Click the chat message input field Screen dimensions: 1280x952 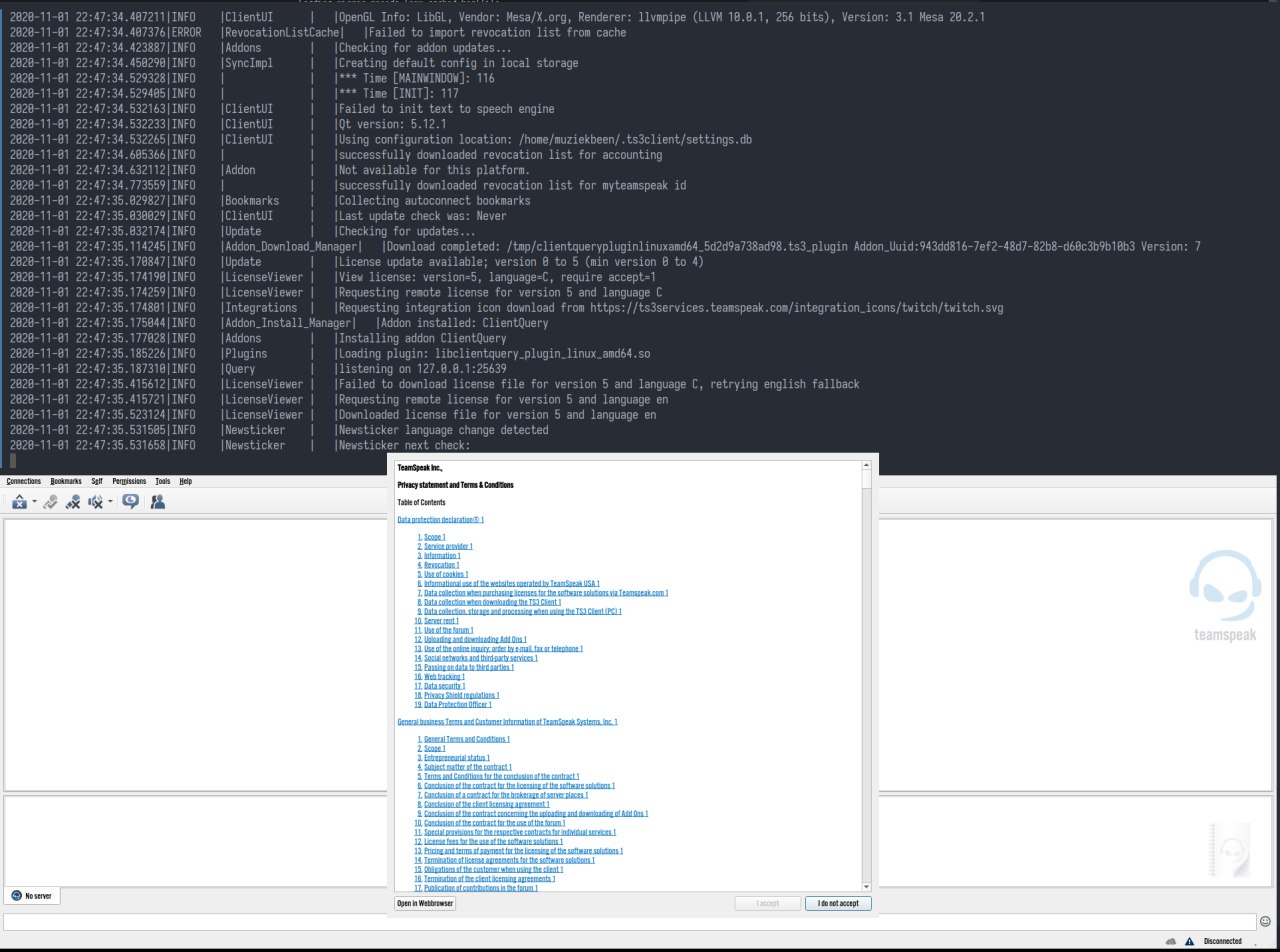(x=628, y=922)
